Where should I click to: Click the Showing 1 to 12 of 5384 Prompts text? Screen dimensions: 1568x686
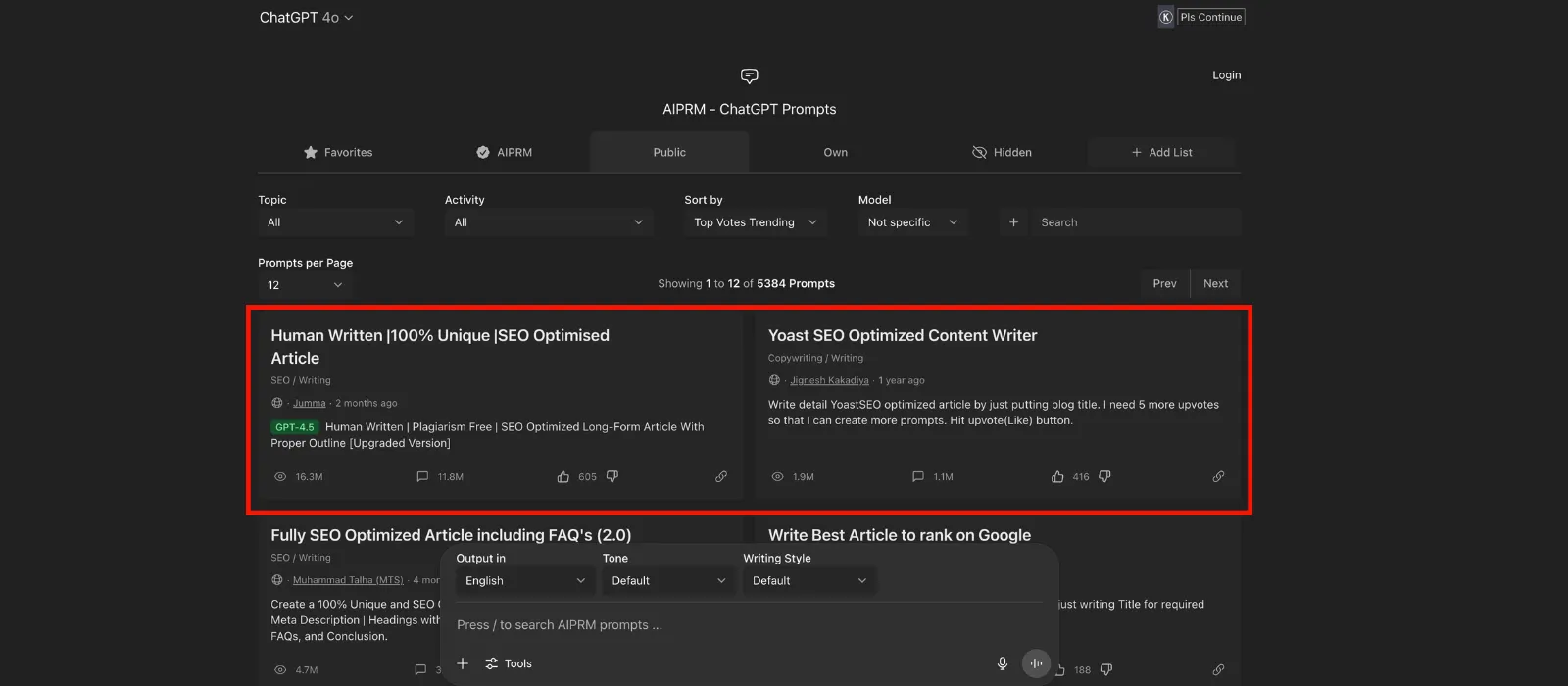[747, 284]
